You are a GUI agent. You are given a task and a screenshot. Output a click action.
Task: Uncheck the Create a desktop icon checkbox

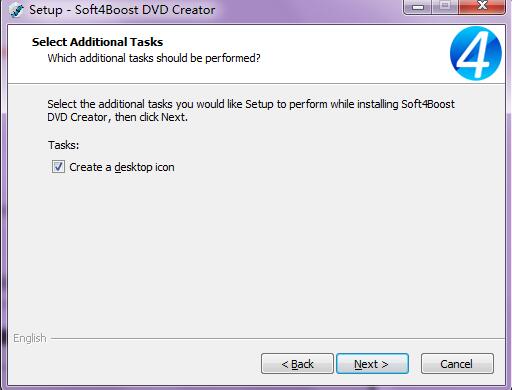coord(58,167)
